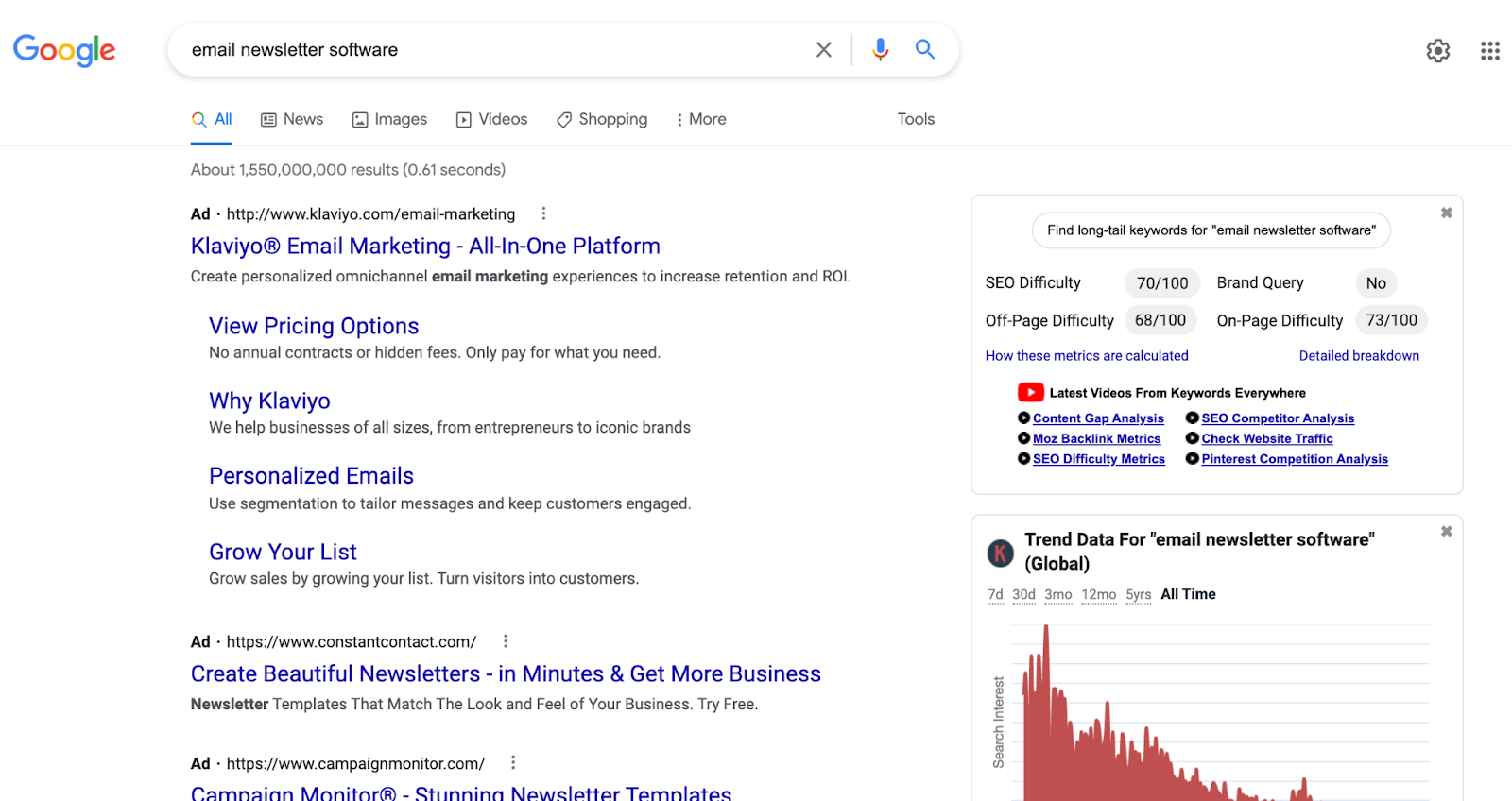
Task: Close the Trend Data widget
Action: (1446, 531)
